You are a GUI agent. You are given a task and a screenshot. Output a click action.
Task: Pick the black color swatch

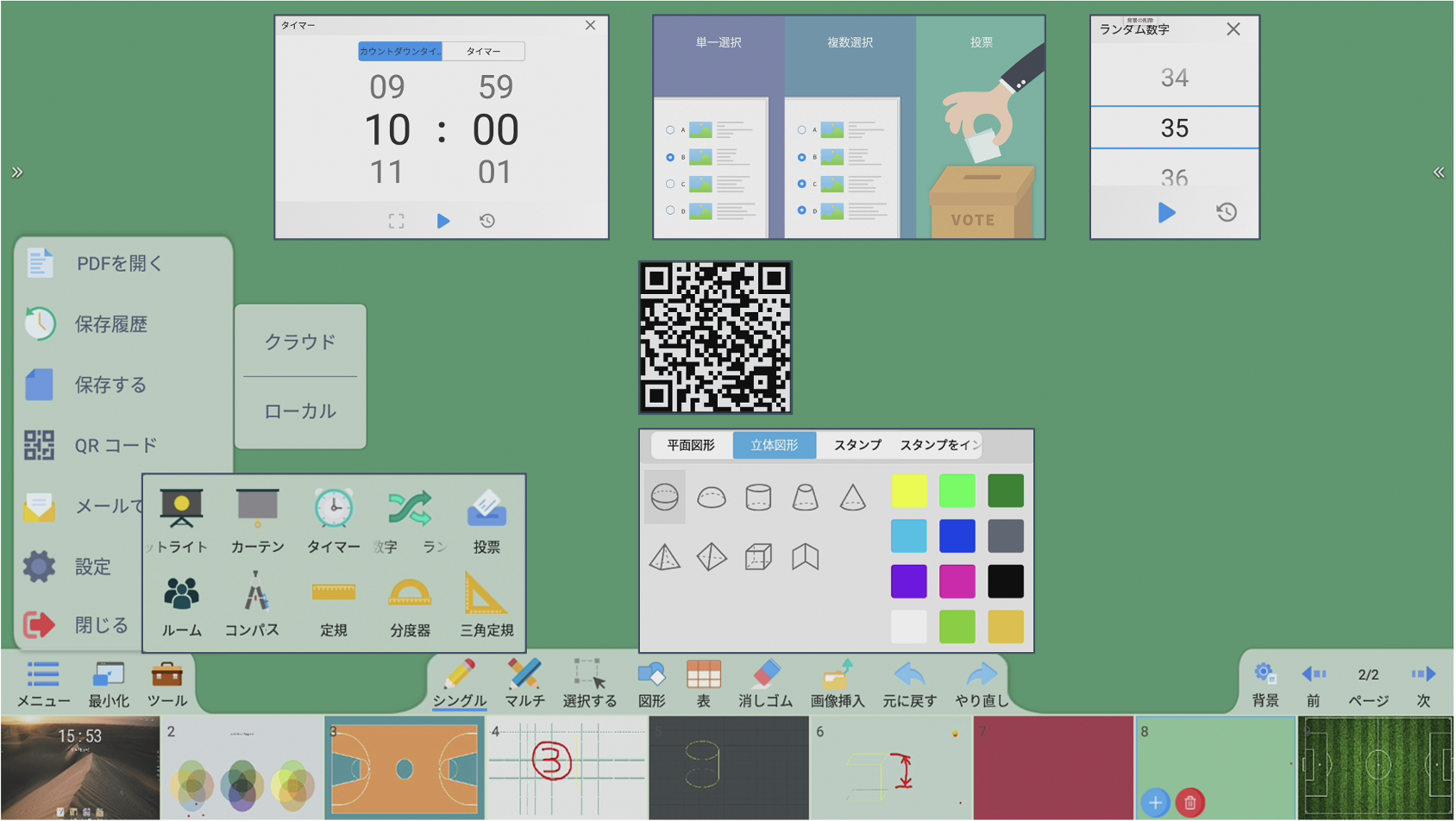pos(1006,581)
